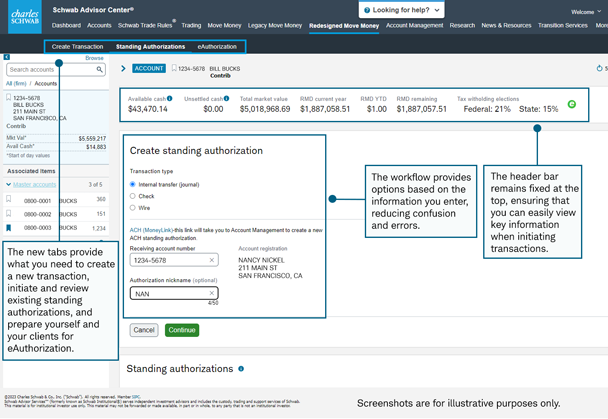Select Check transaction type
The width and height of the screenshot is (608, 419).
pyautogui.click(x=133, y=196)
